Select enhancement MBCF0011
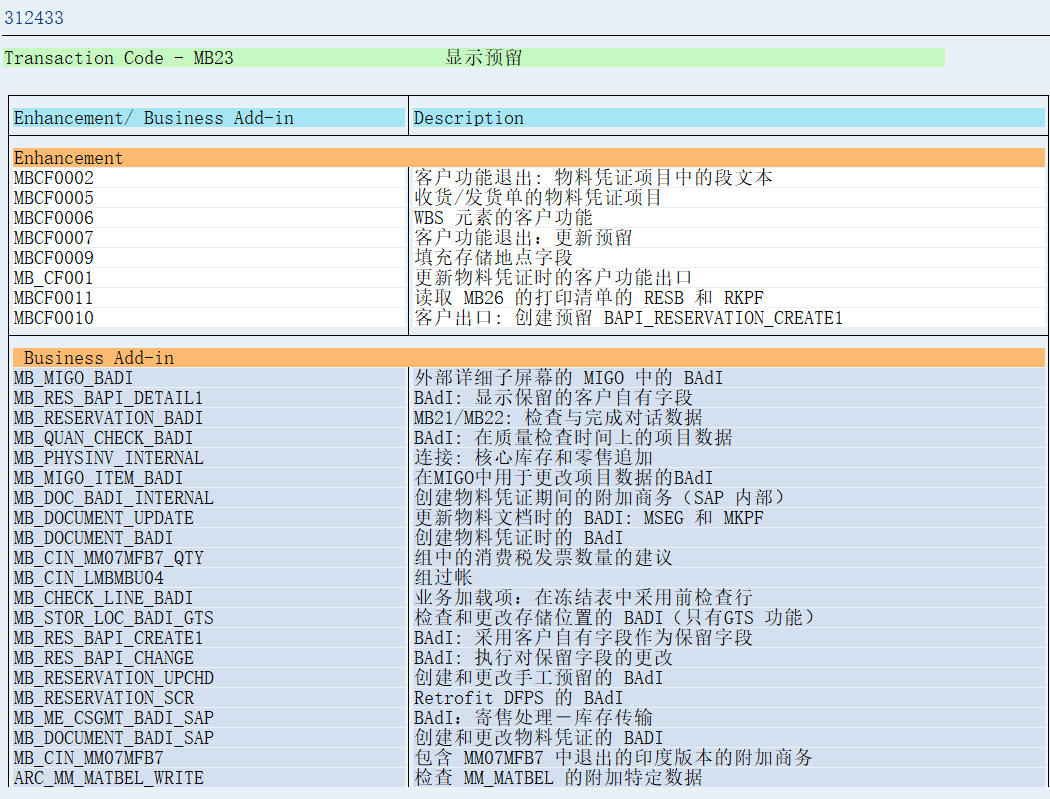Viewport: 1050px width, 799px height. coord(54,298)
